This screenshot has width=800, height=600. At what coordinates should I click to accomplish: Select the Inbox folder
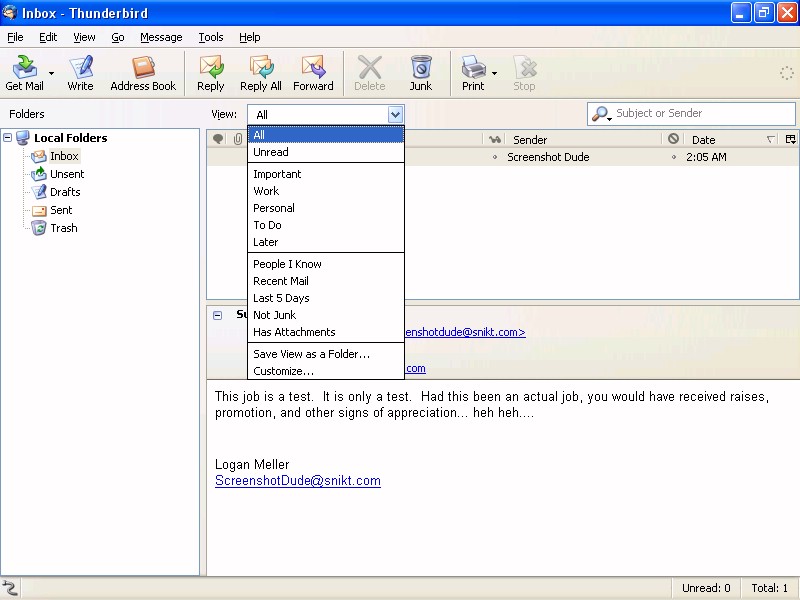click(x=64, y=156)
